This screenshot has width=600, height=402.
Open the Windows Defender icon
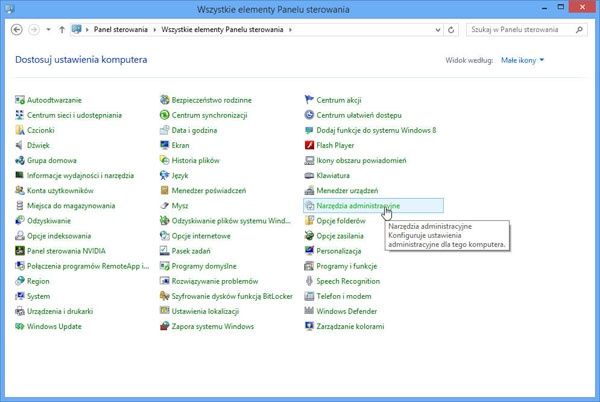point(309,311)
